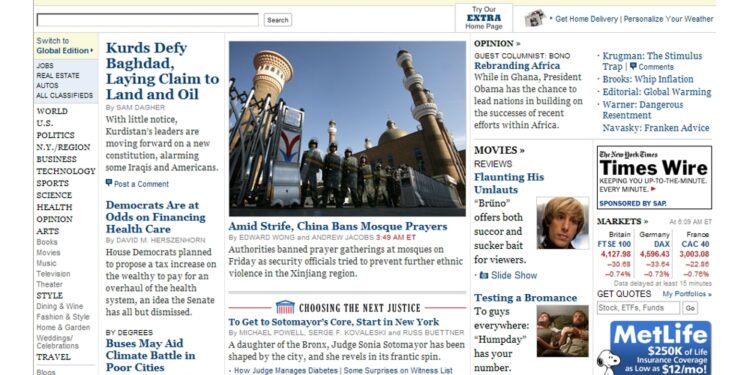Click the mosque and soldiers photo

point(347,129)
